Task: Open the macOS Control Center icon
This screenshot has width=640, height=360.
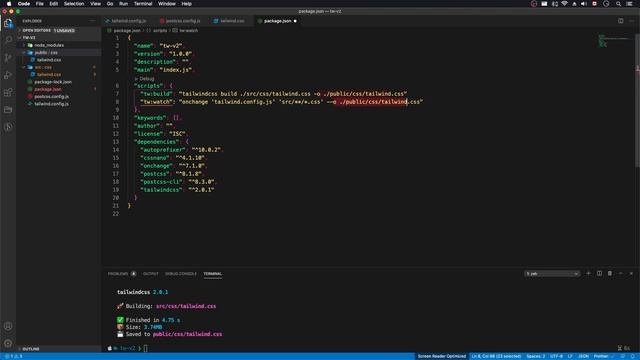Action: coord(629,4)
